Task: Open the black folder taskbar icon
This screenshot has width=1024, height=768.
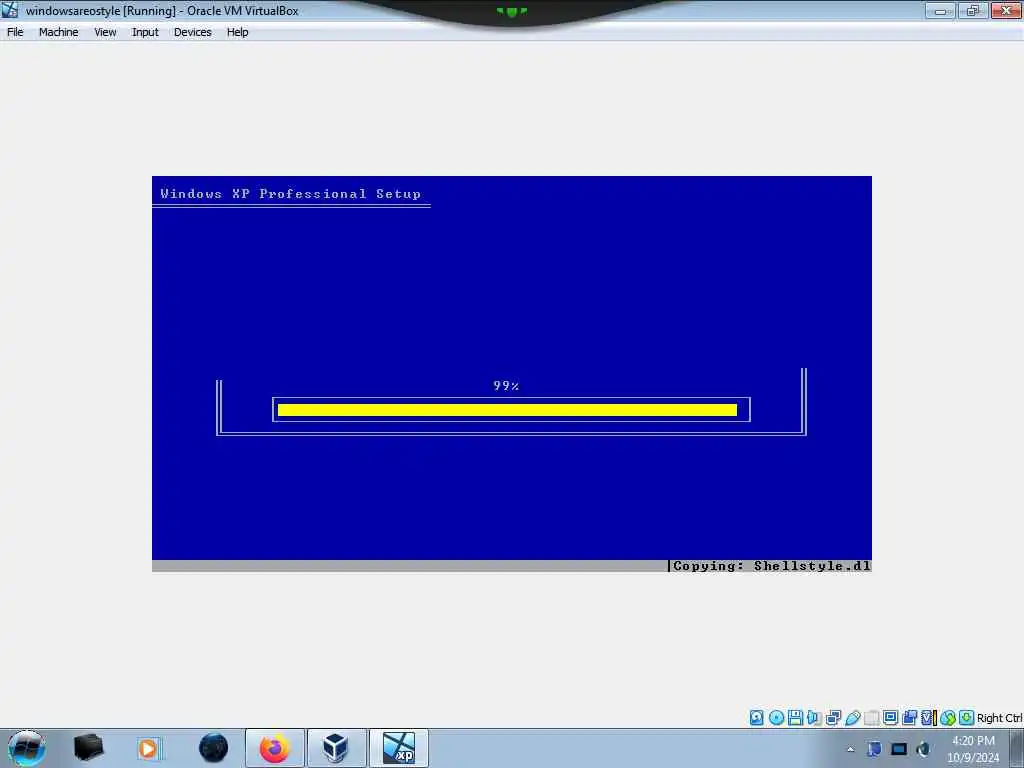Action: tap(88, 748)
